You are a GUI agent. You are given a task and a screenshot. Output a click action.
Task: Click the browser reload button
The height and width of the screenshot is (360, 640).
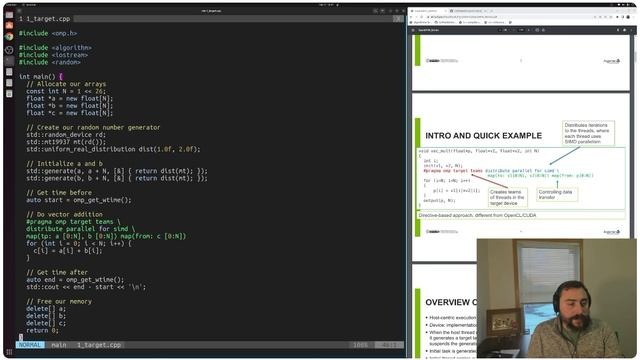[x=422, y=17]
